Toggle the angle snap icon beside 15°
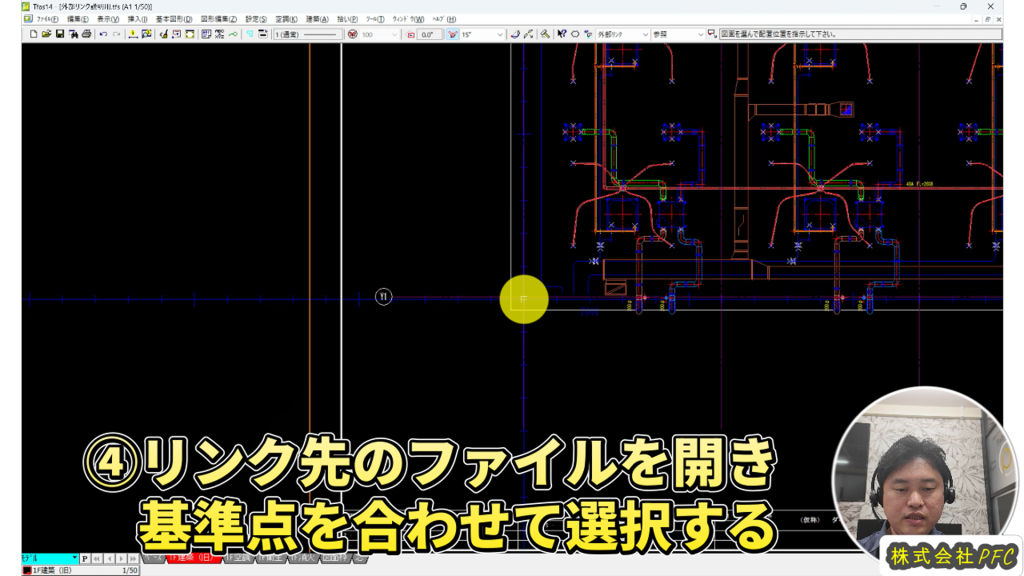1024x576 pixels. click(452, 34)
